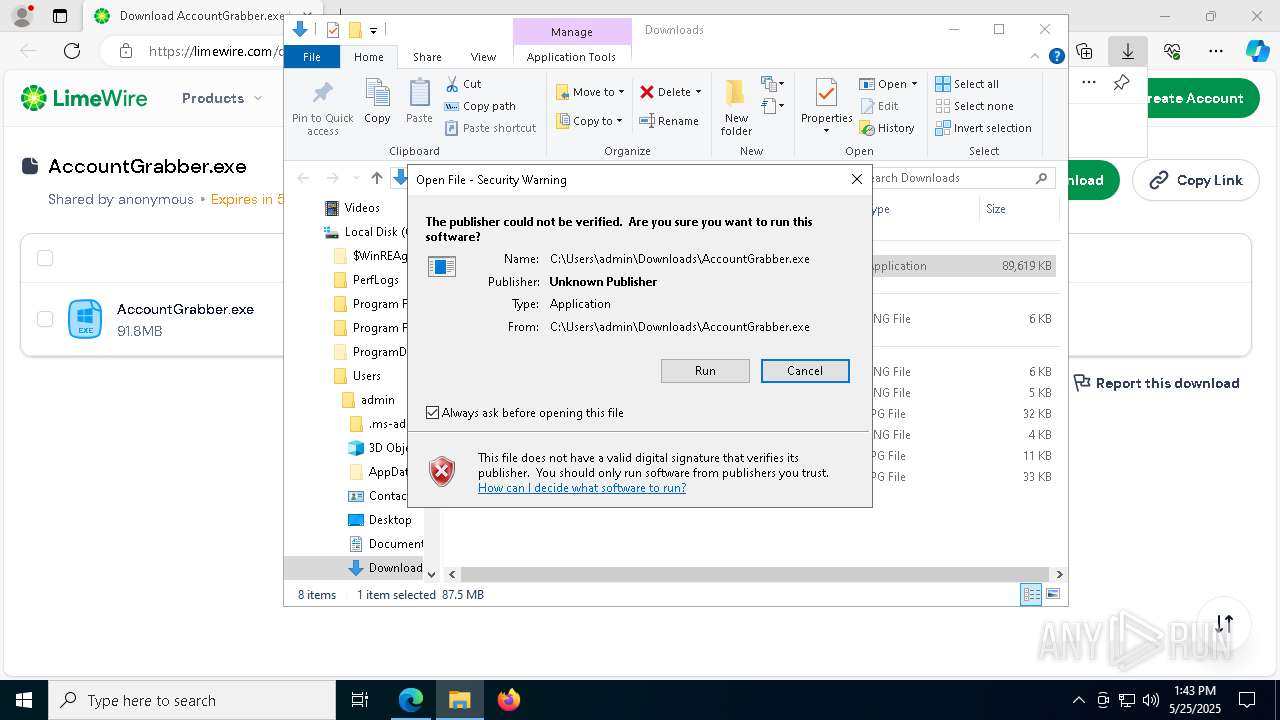Switch to Details view icon in status bar
The width and height of the screenshot is (1280, 720).
[x=1030, y=595]
